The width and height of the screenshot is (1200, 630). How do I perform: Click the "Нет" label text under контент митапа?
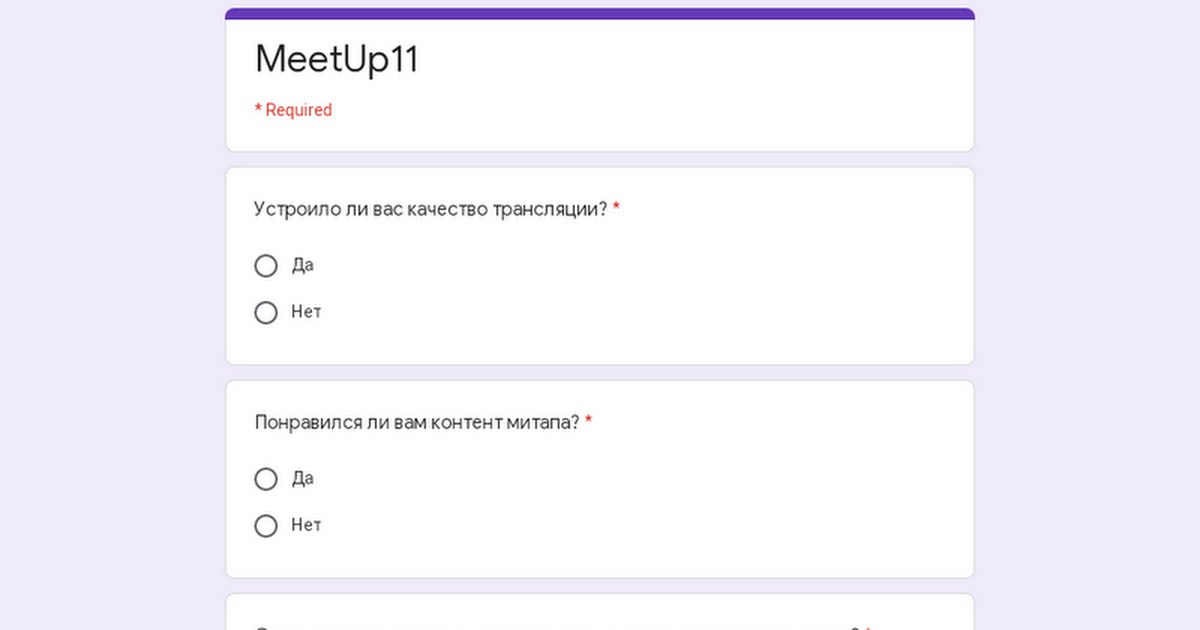[x=306, y=525]
